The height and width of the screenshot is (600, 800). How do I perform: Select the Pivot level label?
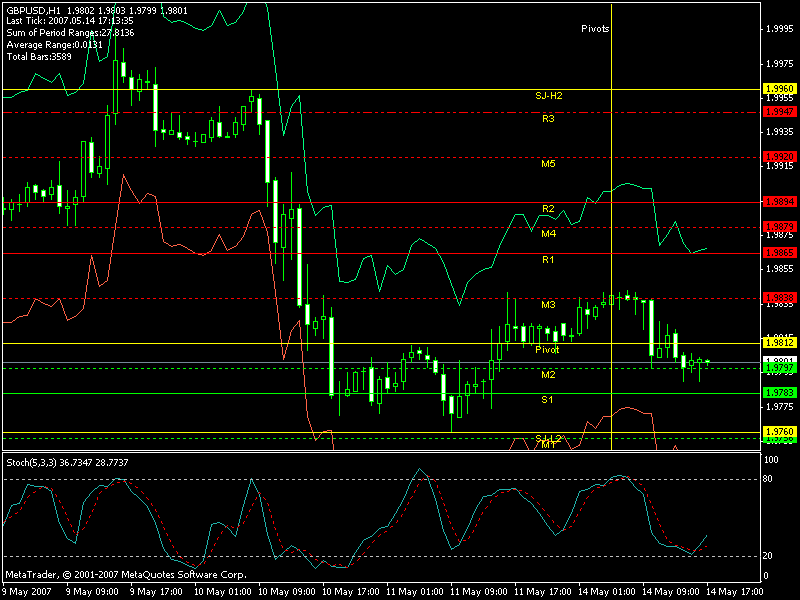click(547, 350)
